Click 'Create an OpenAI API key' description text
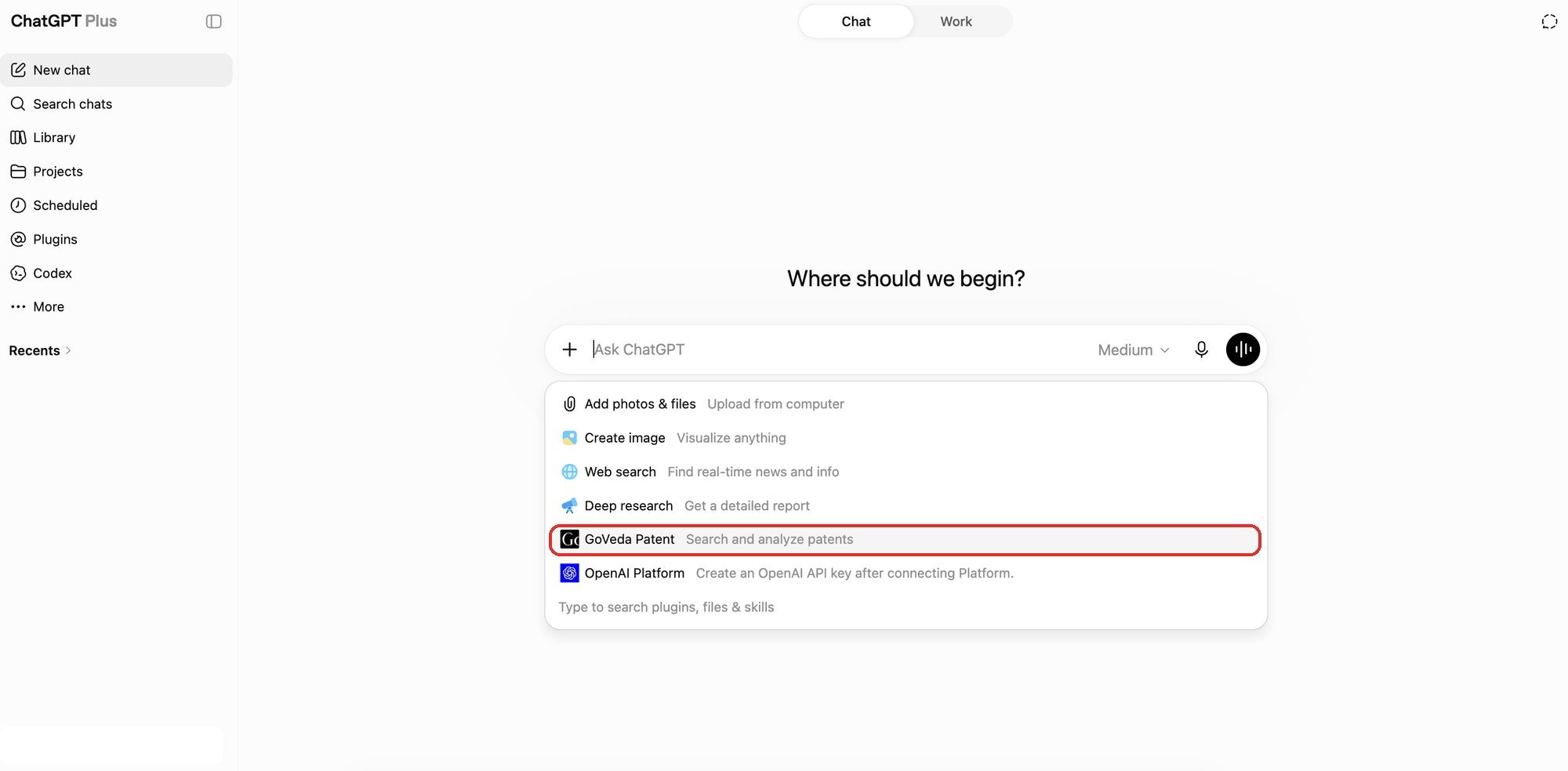This screenshot has width=1568, height=771. point(855,573)
